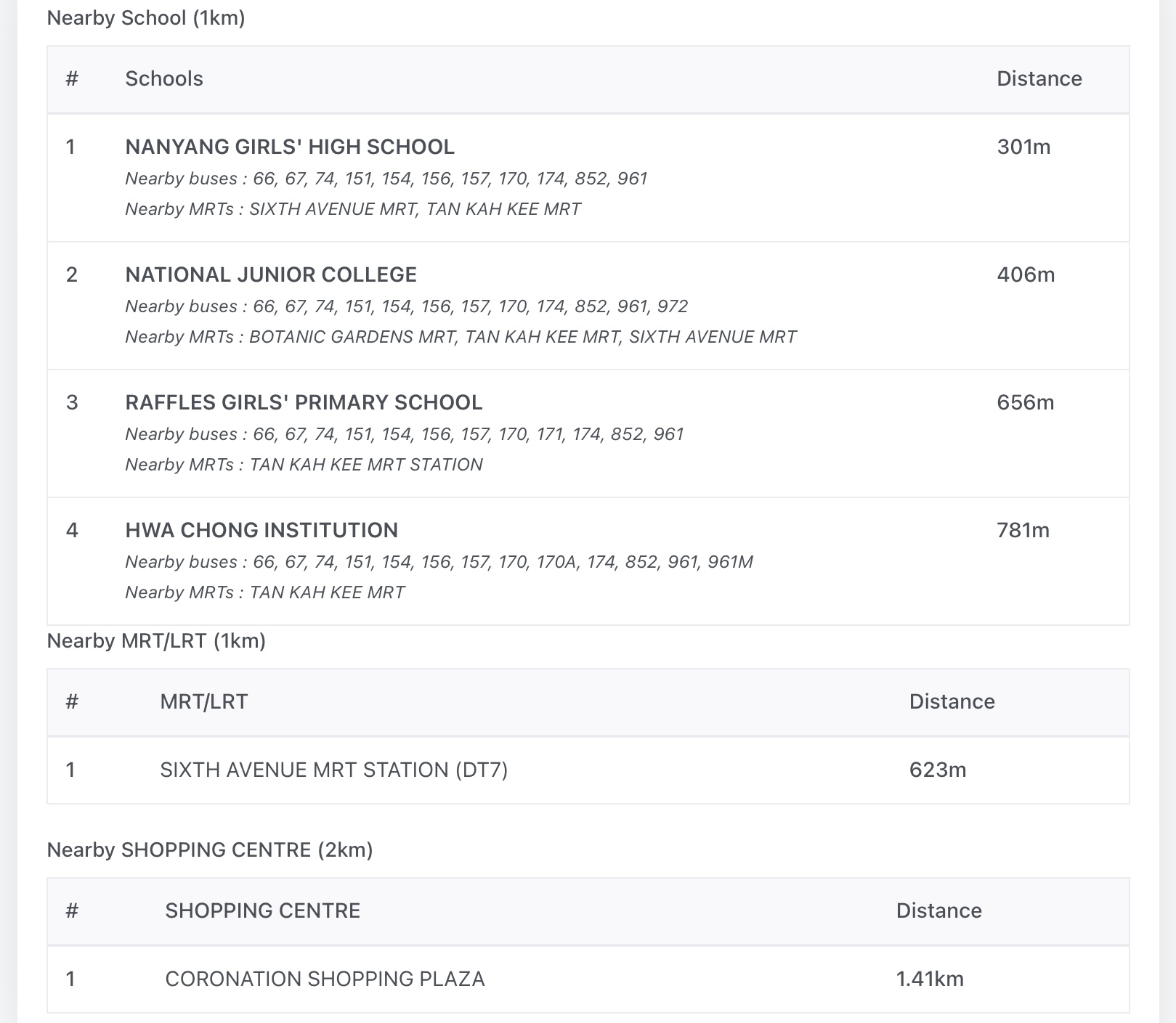This screenshot has width=1176, height=1023.
Task: Click CORONATION SHOPPING PLAZA entry
Action: tap(325, 979)
